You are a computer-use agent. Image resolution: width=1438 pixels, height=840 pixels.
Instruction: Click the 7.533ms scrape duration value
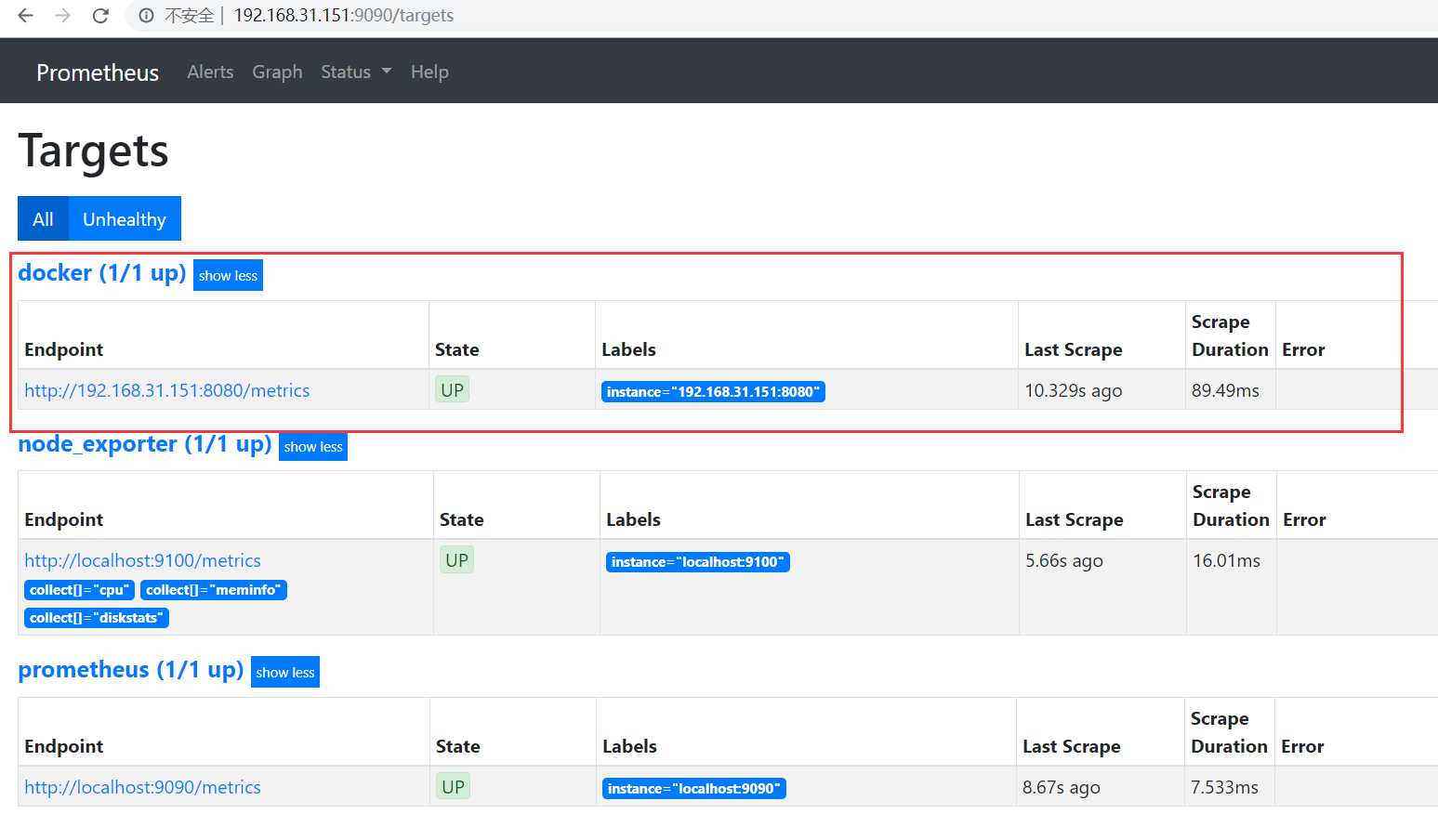pyautogui.click(x=1225, y=787)
